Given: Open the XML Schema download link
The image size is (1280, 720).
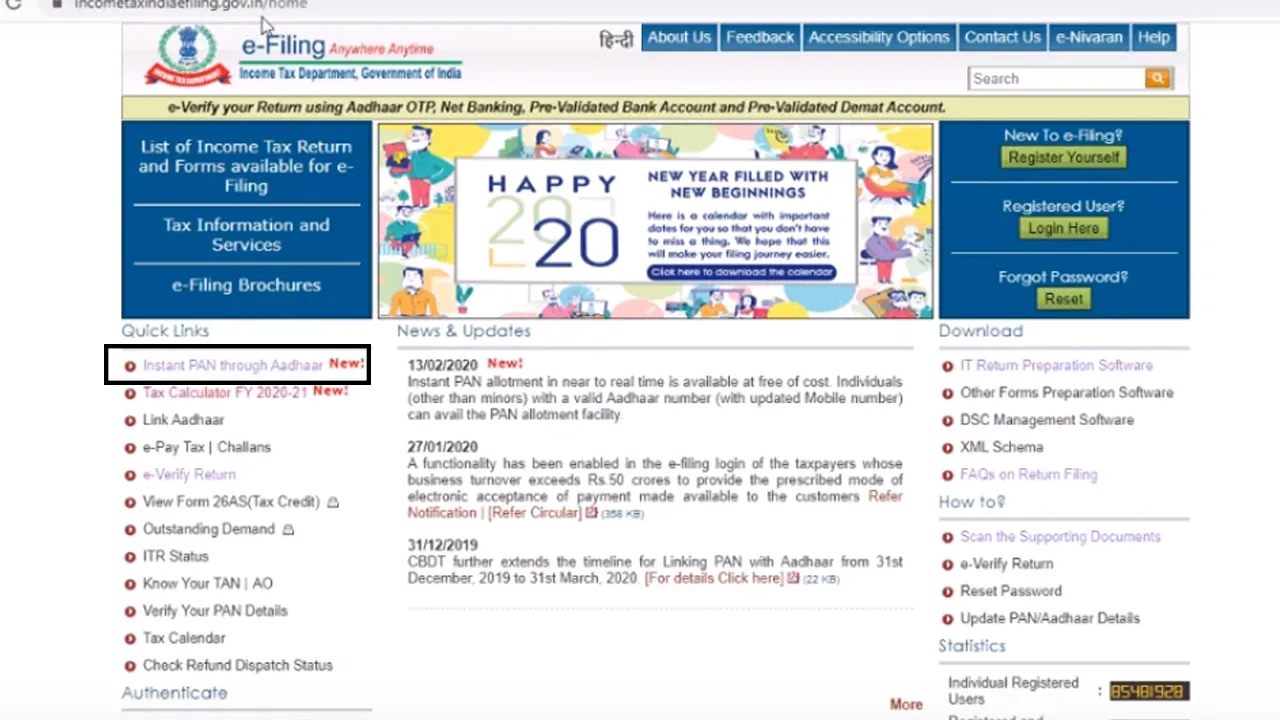Looking at the screenshot, I should pyautogui.click(x=1001, y=447).
